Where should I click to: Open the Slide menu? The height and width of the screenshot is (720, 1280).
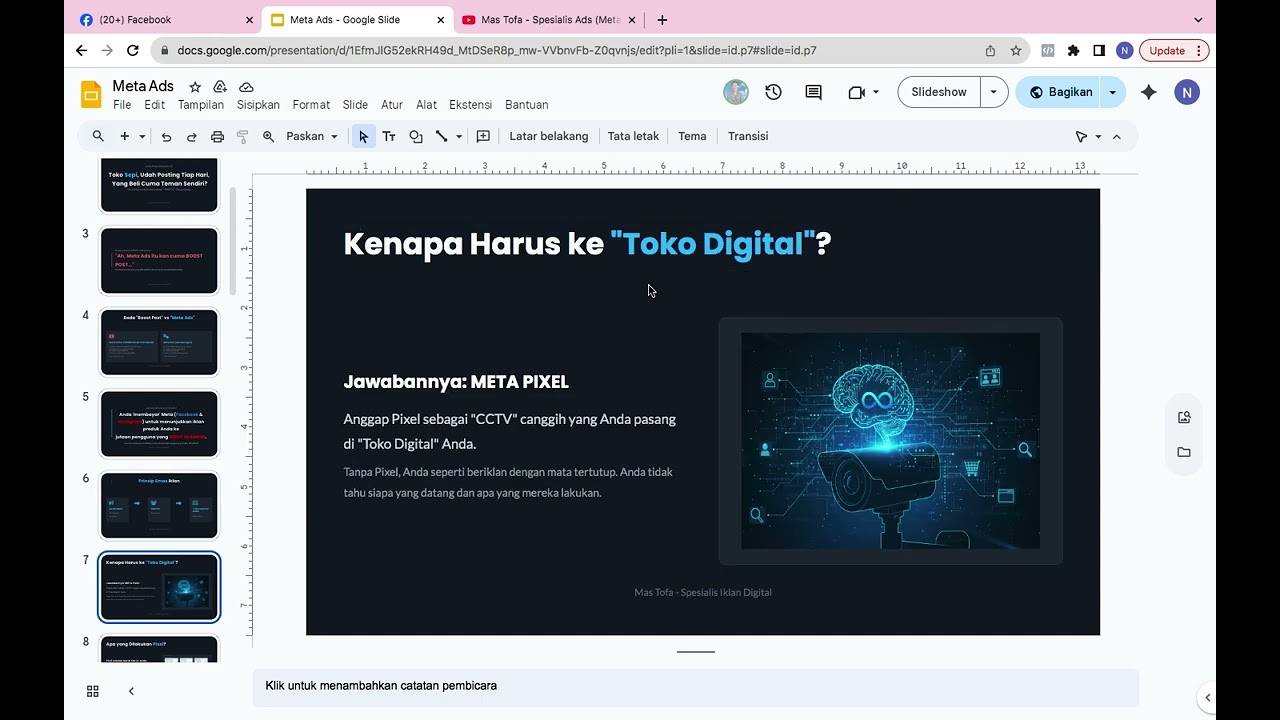click(355, 105)
